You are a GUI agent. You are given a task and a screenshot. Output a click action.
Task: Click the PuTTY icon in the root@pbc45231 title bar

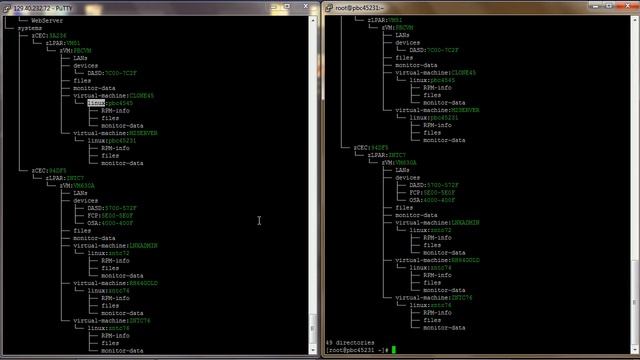coord(329,8)
